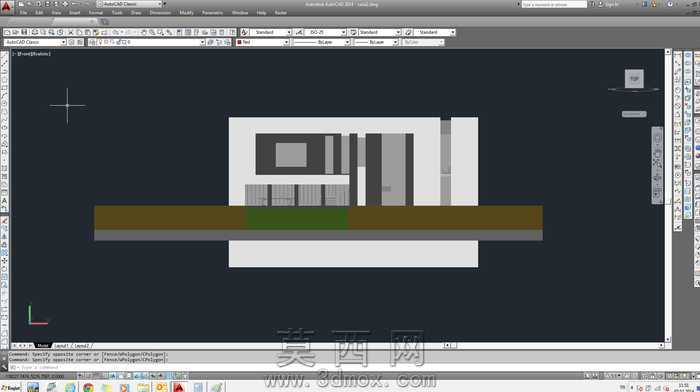Viewport: 700px width, 392px height.
Task: Switch to the Layout2 tab
Action: pyautogui.click(x=82, y=346)
